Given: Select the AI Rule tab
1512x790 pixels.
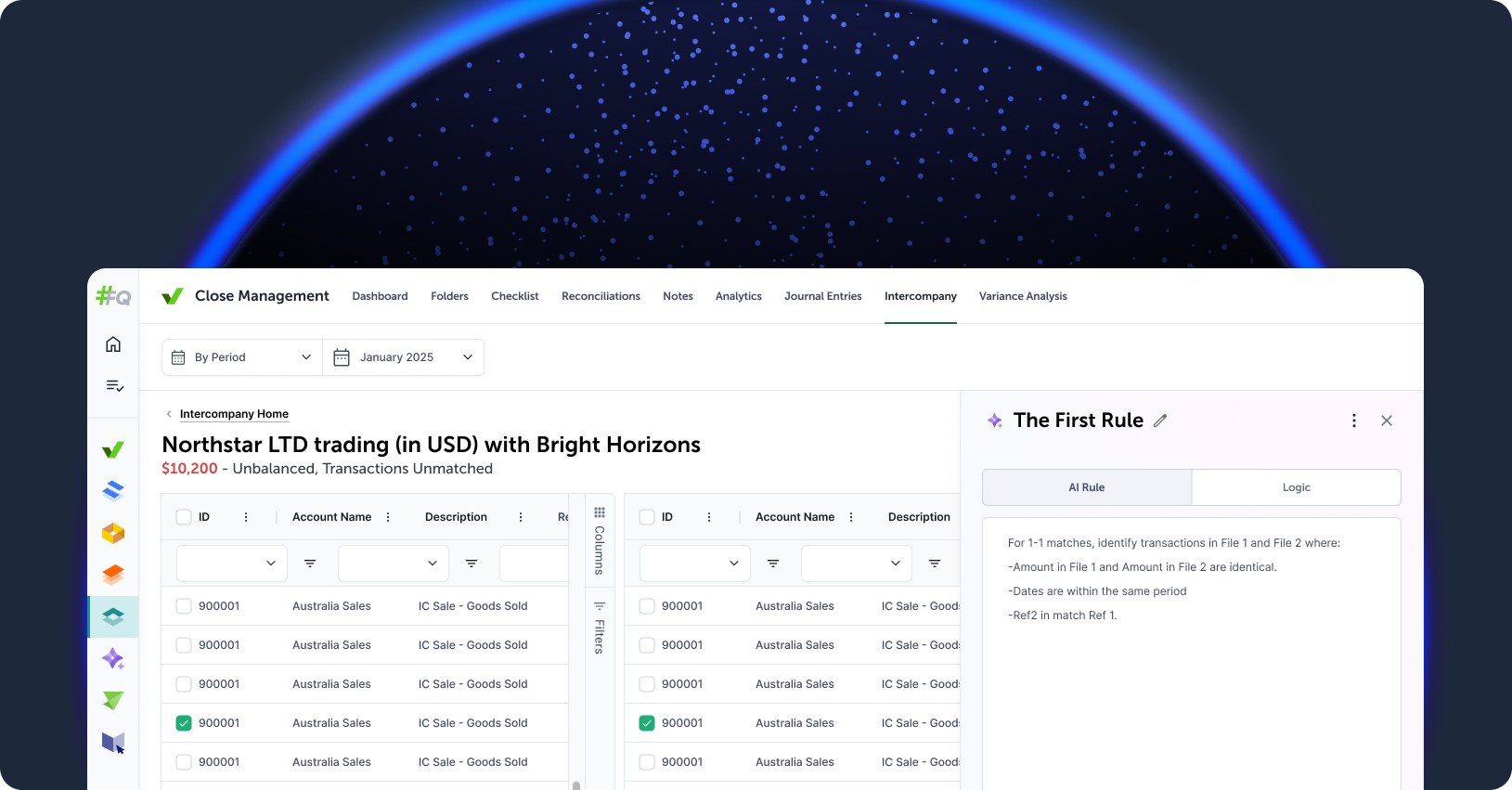Looking at the screenshot, I should click(x=1087, y=487).
